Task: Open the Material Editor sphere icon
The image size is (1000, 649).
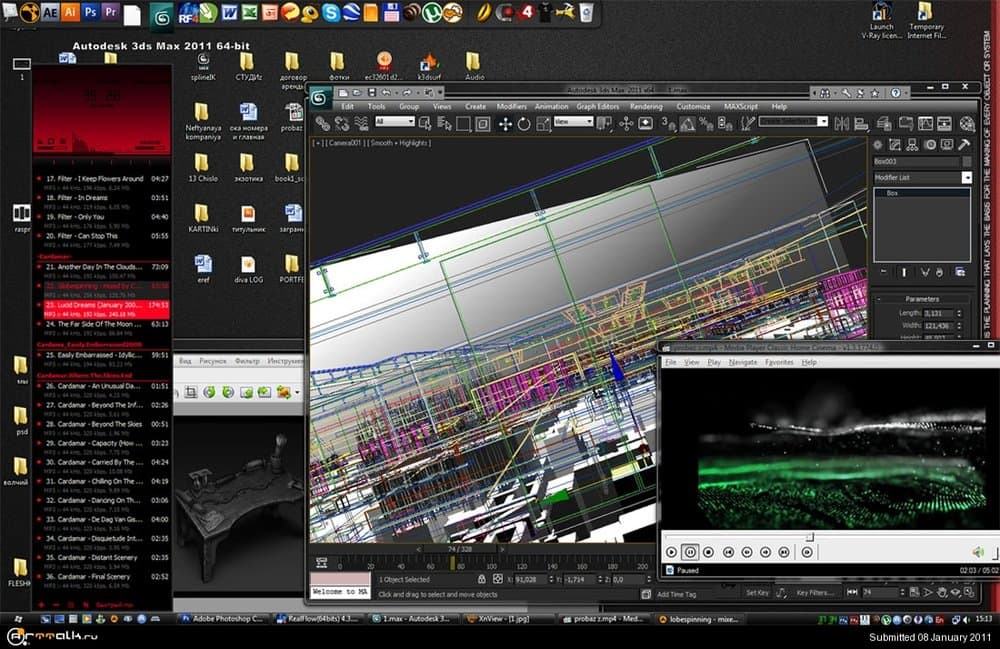Action: click(x=967, y=124)
